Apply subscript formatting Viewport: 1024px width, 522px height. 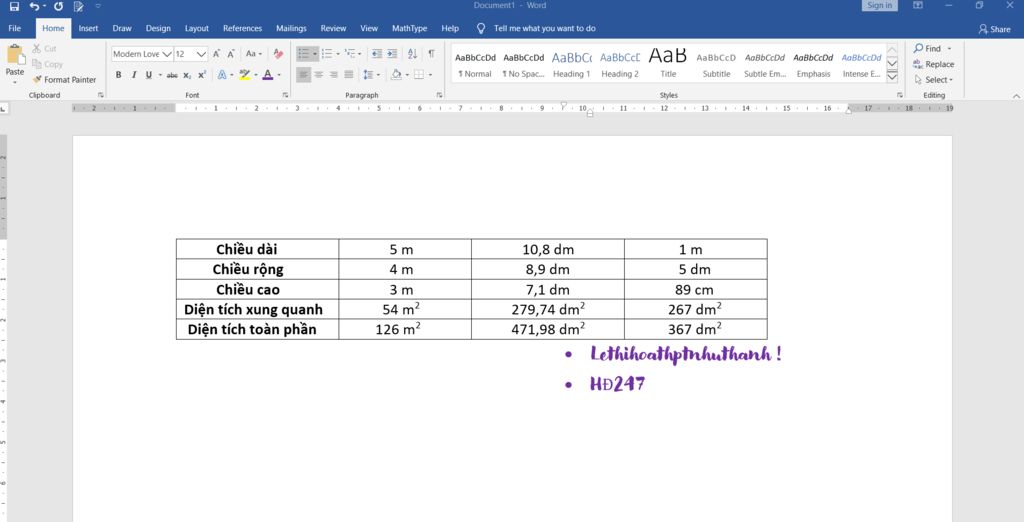click(x=187, y=75)
